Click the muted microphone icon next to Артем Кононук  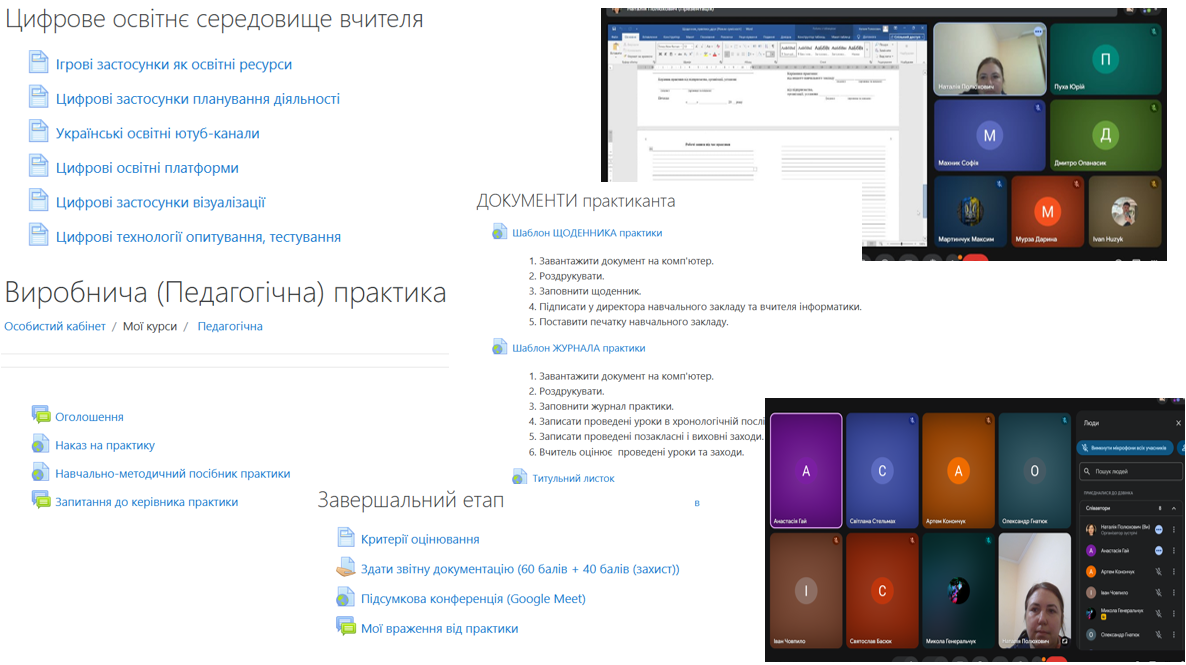click(1159, 571)
